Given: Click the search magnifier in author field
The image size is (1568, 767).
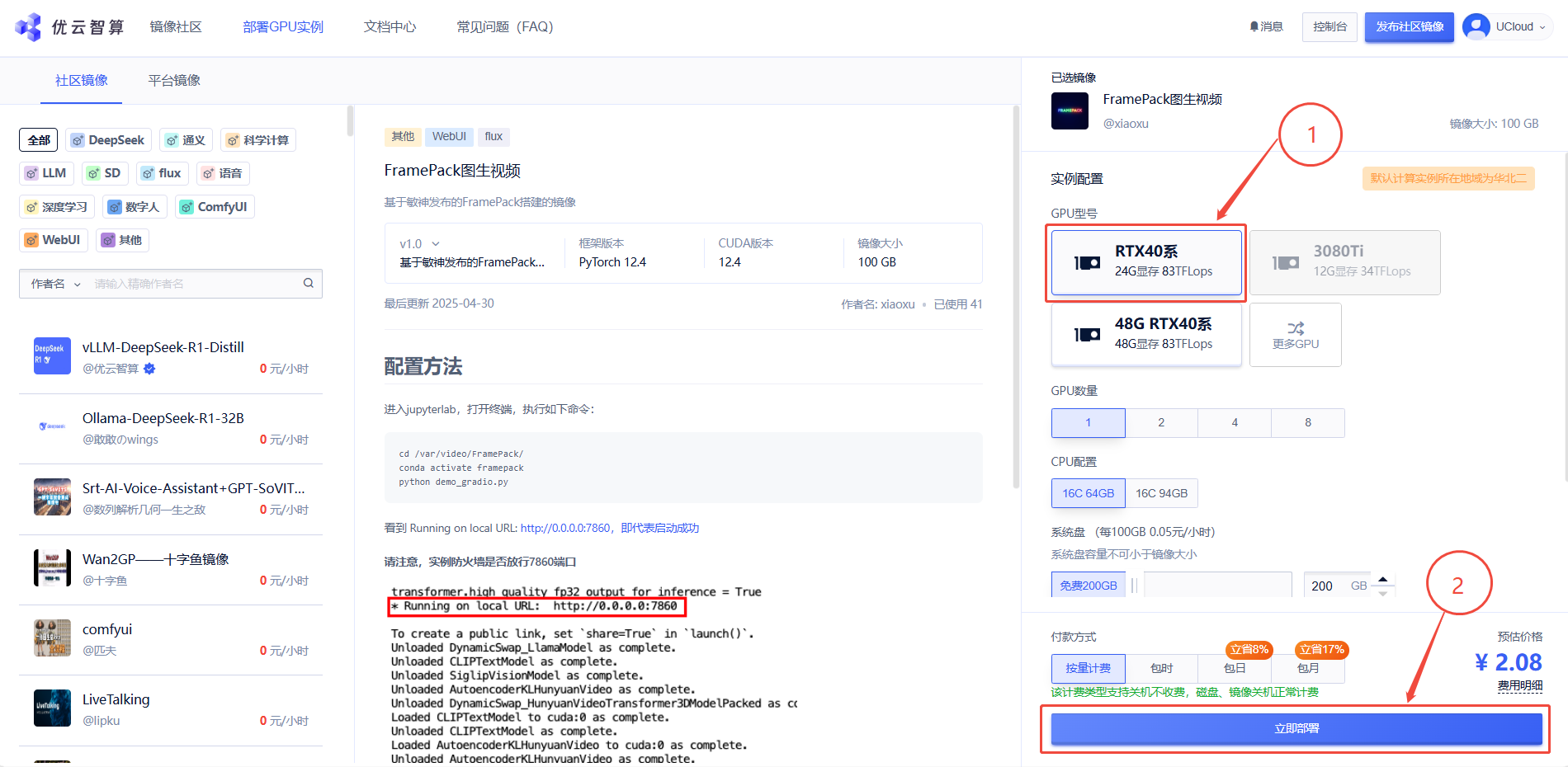Looking at the screenshot, I should [309, 283].
